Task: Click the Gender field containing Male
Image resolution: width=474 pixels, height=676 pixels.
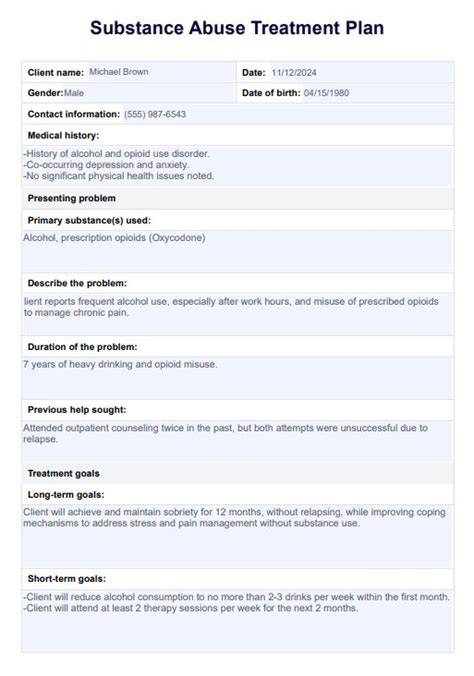Action: tap(149, 93)
